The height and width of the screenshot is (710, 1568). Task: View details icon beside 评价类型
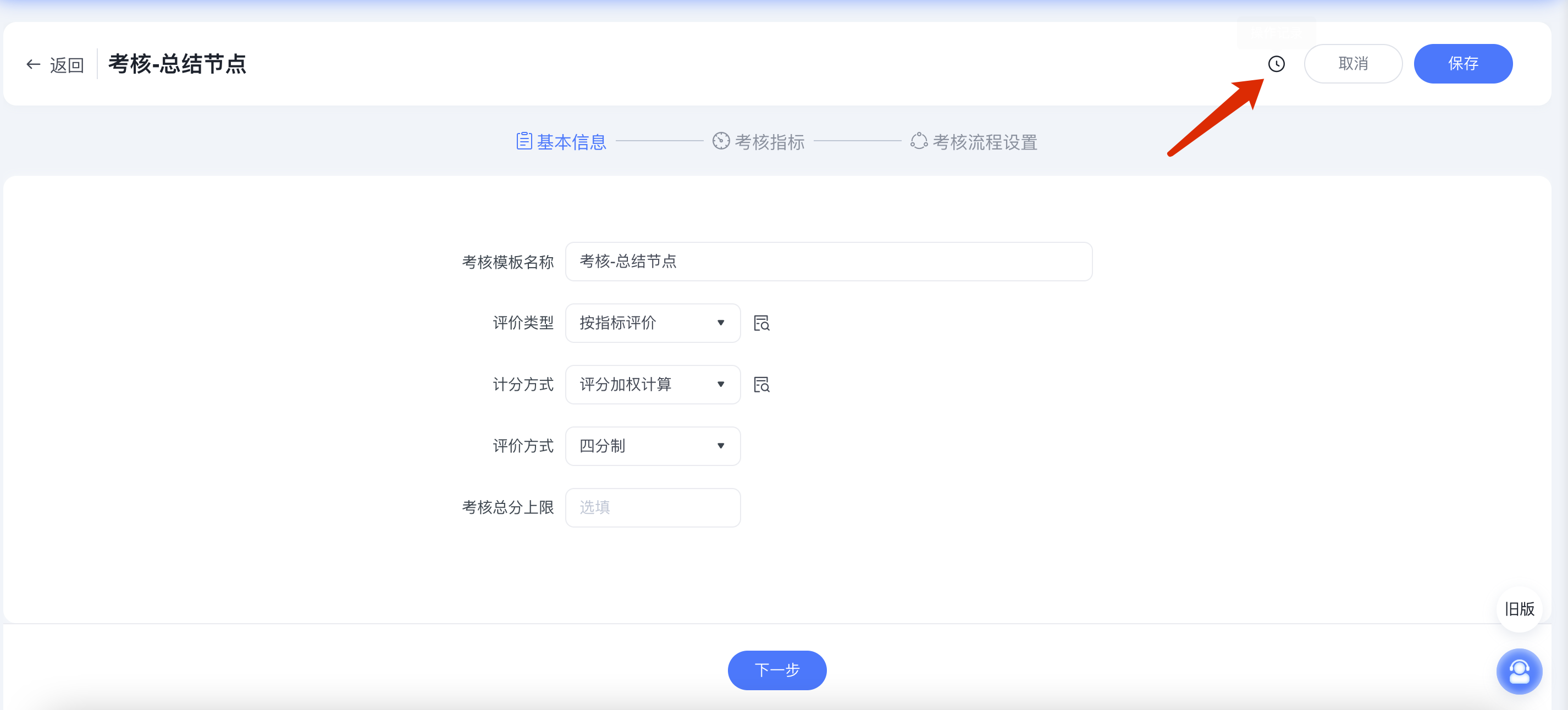tap(761, 323)
